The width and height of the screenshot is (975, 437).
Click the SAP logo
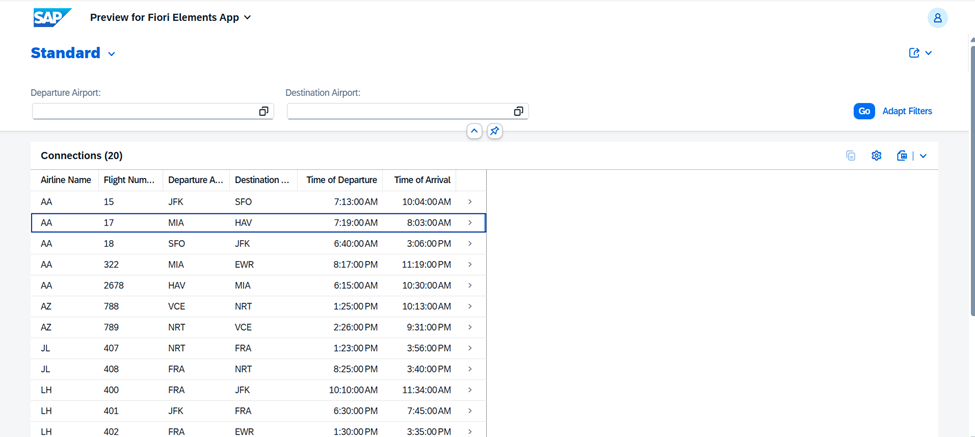(x=51, y=17)
